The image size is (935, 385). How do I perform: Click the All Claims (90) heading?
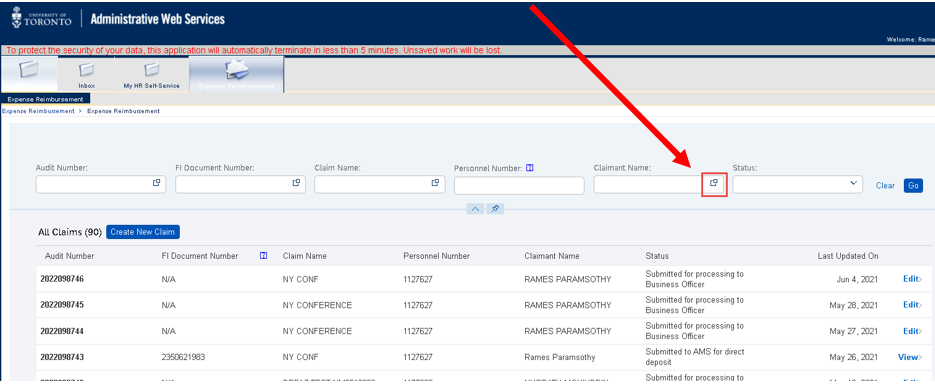[70, 232]
